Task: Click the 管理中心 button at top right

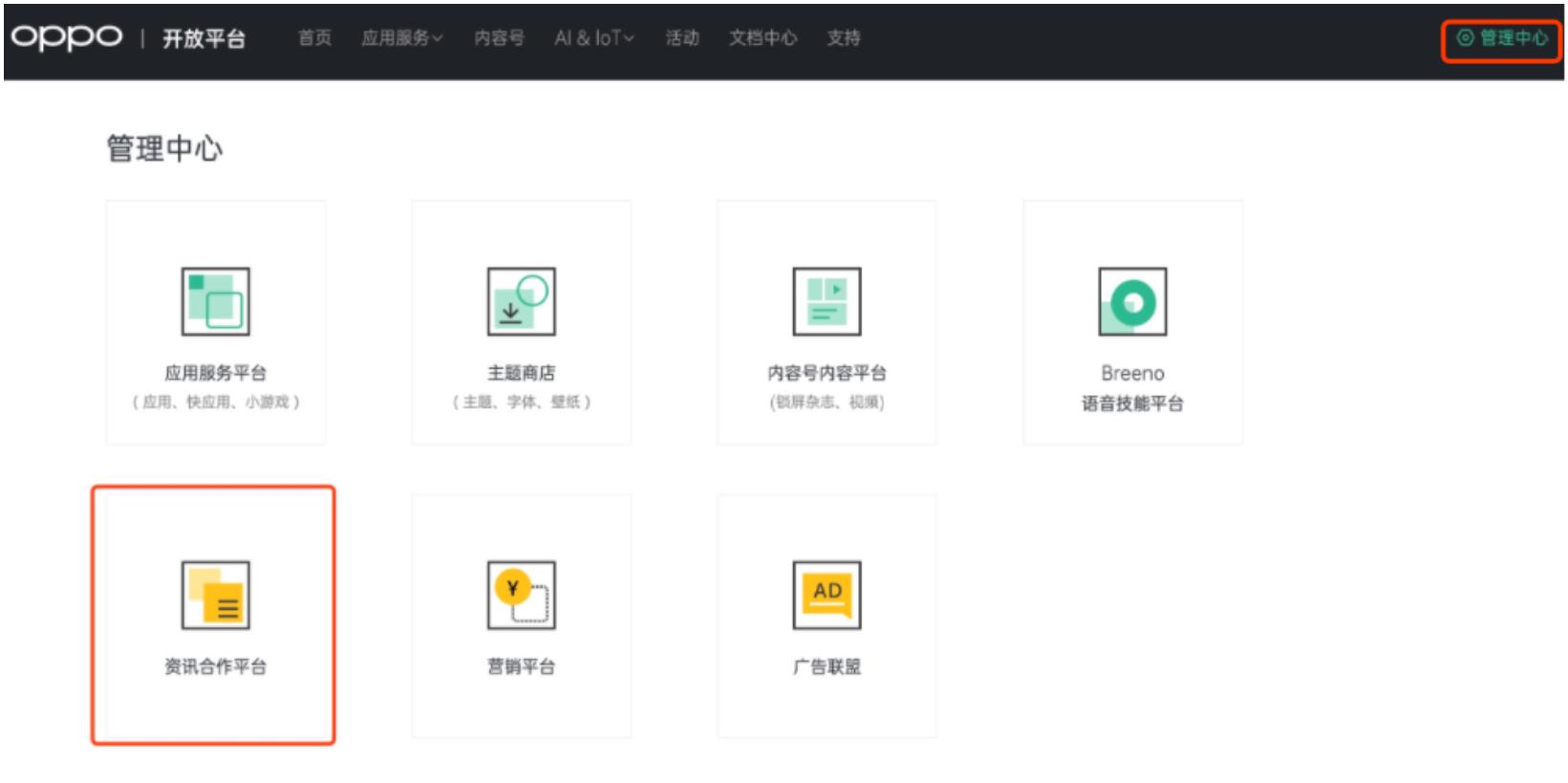Action: coord(1502,38)
